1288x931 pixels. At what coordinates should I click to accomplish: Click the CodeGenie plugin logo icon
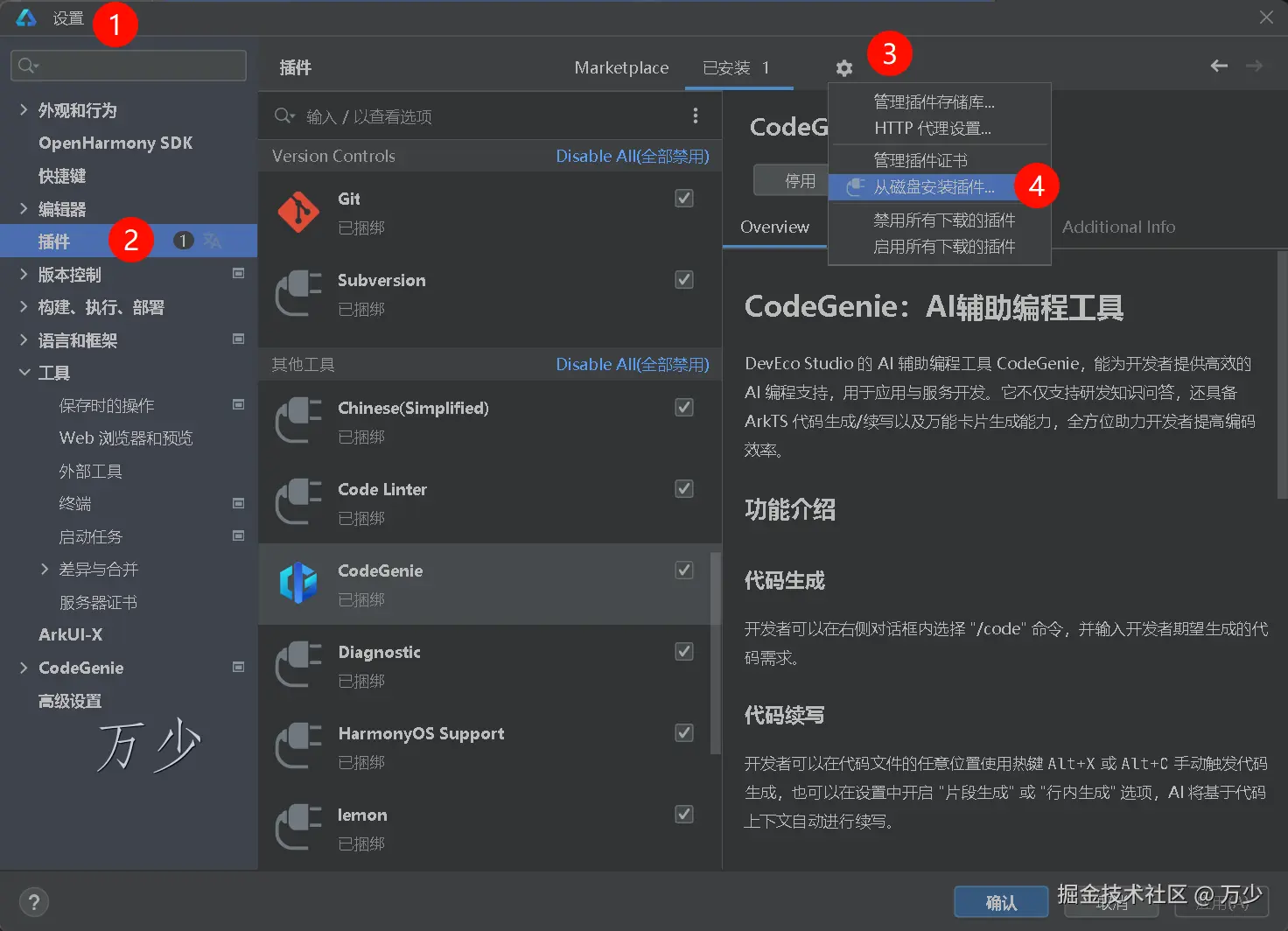tap(298, 584)
